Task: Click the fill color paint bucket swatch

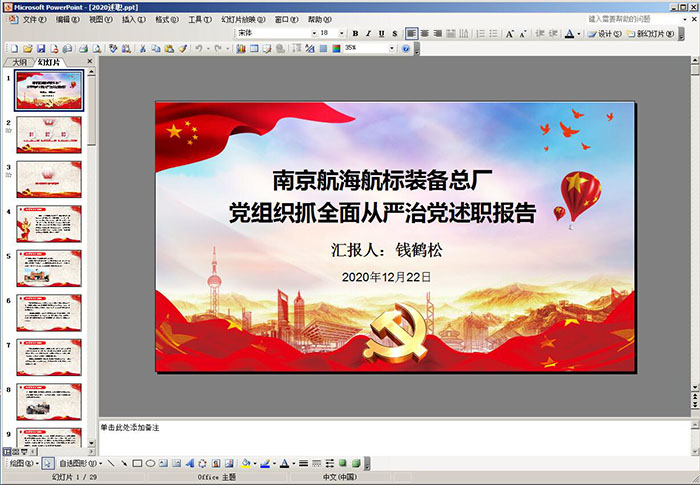Action: [x=246, y=464]
